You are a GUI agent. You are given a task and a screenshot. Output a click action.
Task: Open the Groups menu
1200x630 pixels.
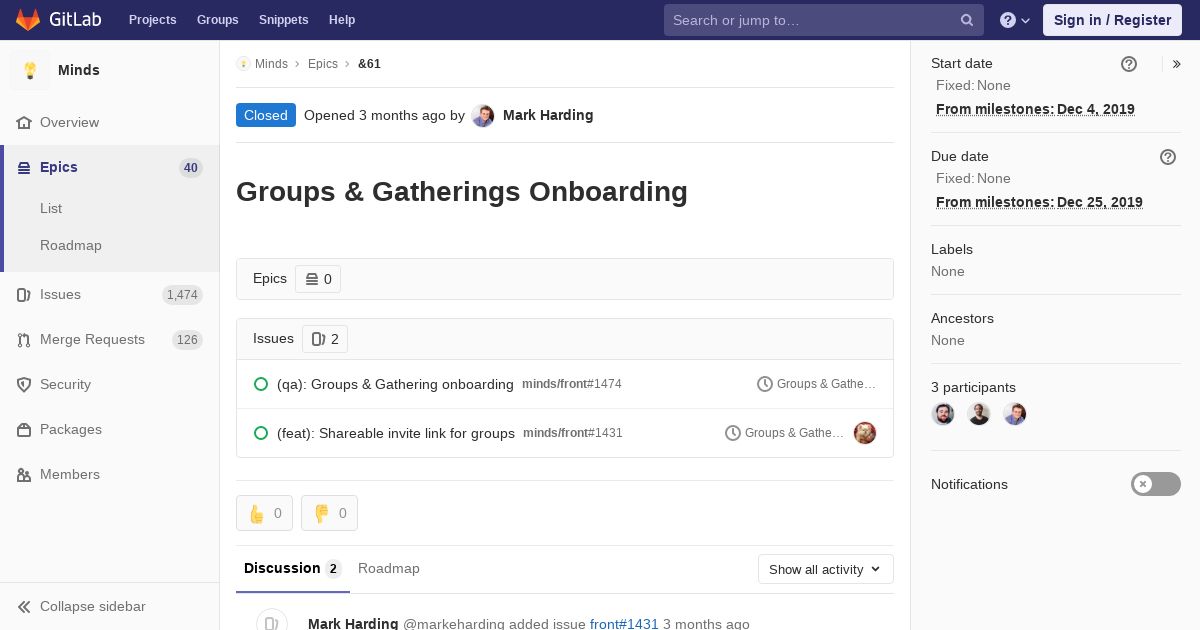pyautogui.click(x=218, y=20)
